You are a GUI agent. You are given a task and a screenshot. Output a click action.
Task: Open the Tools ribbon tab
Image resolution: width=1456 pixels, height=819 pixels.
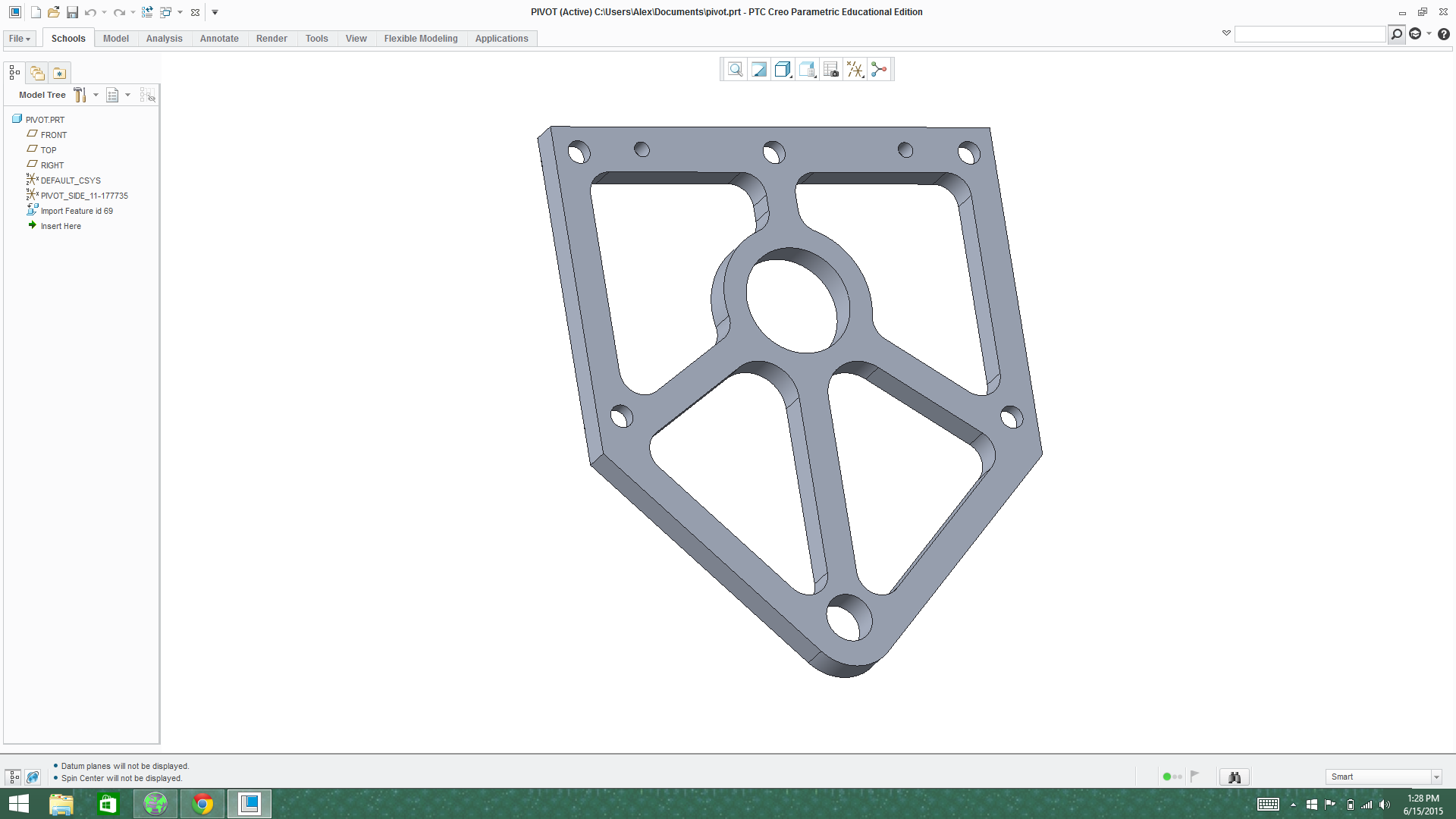pos(317,39)
